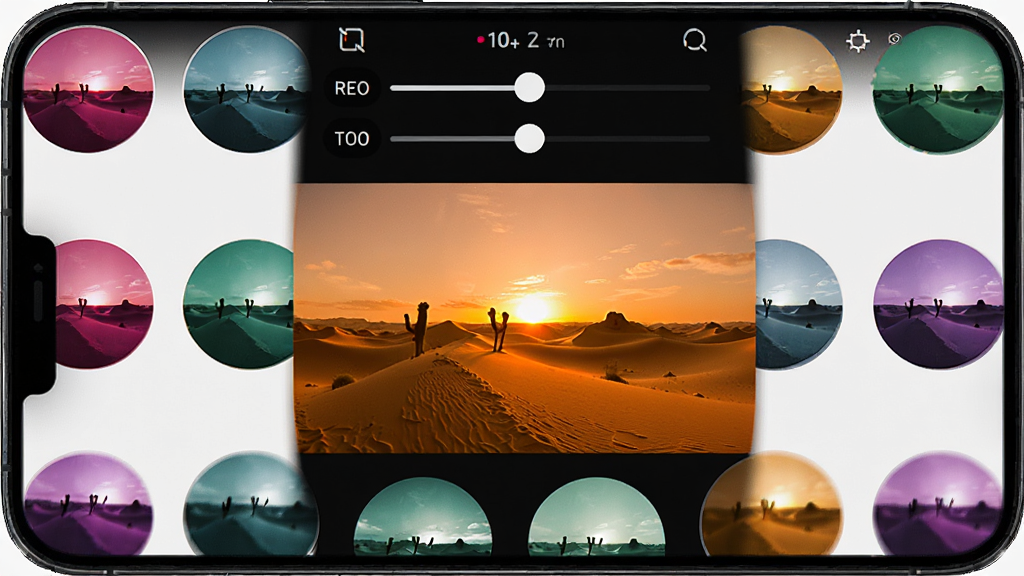1024x576 pixels.
Task: Choose the middle-row magenta filter by the notch
Action: click(104, 304)
